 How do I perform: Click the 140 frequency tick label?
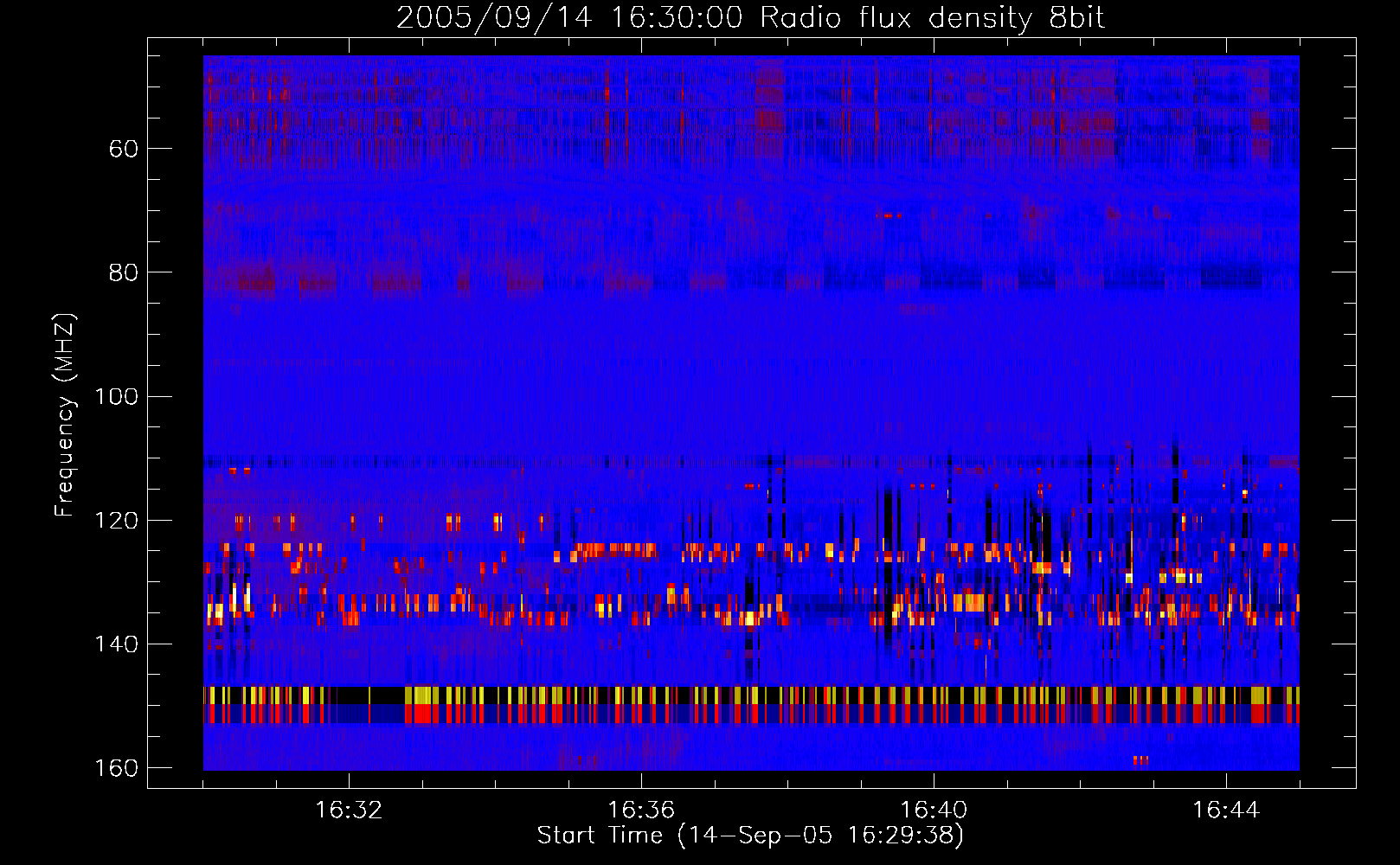click(x=117, y=644)
